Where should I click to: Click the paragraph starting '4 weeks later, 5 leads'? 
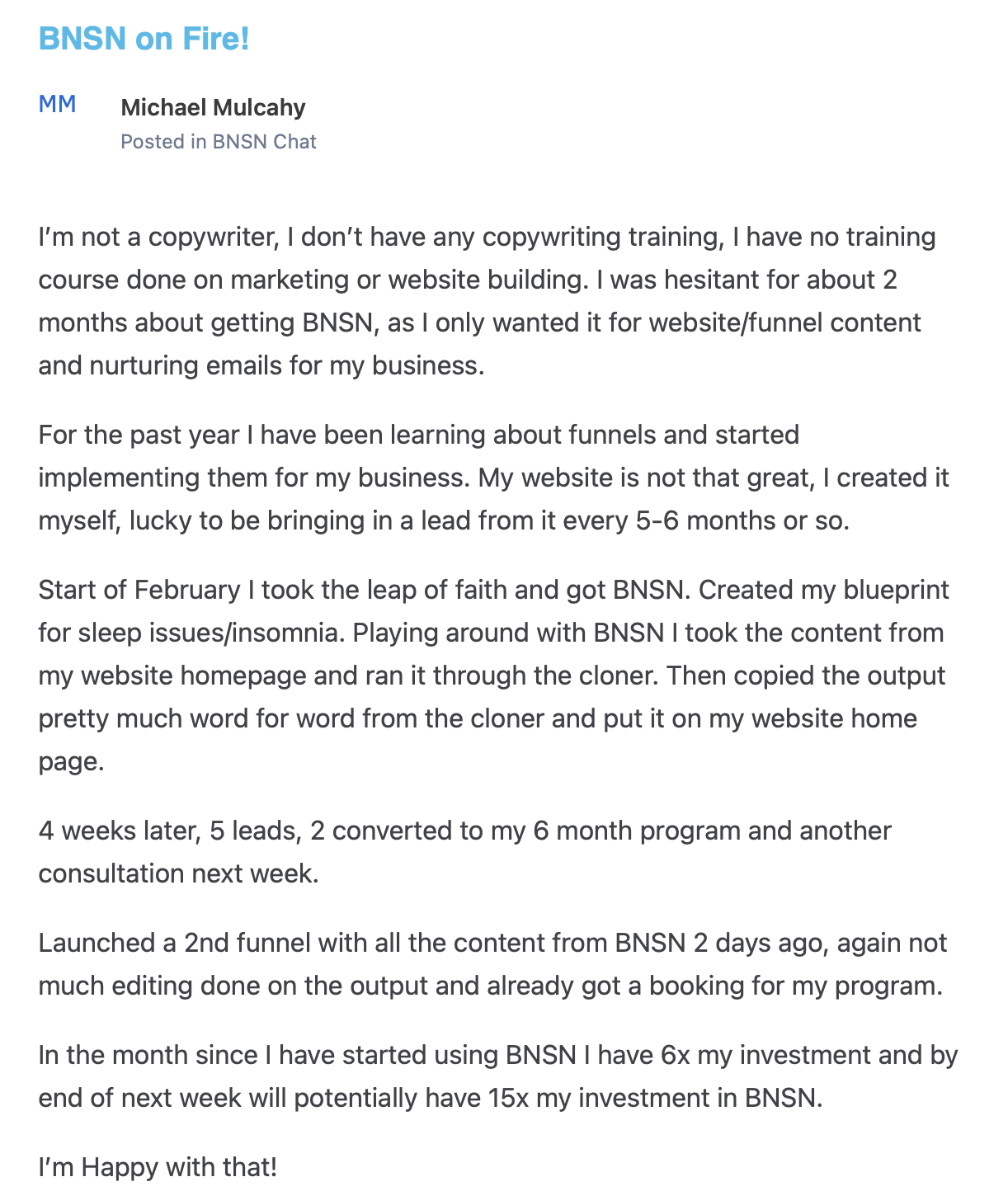(x=464, y=852)
